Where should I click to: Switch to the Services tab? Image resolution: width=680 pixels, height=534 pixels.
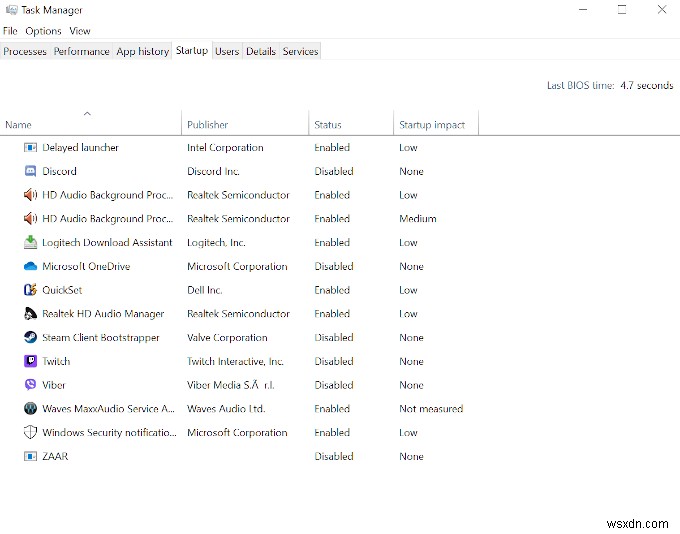(300, 51)
